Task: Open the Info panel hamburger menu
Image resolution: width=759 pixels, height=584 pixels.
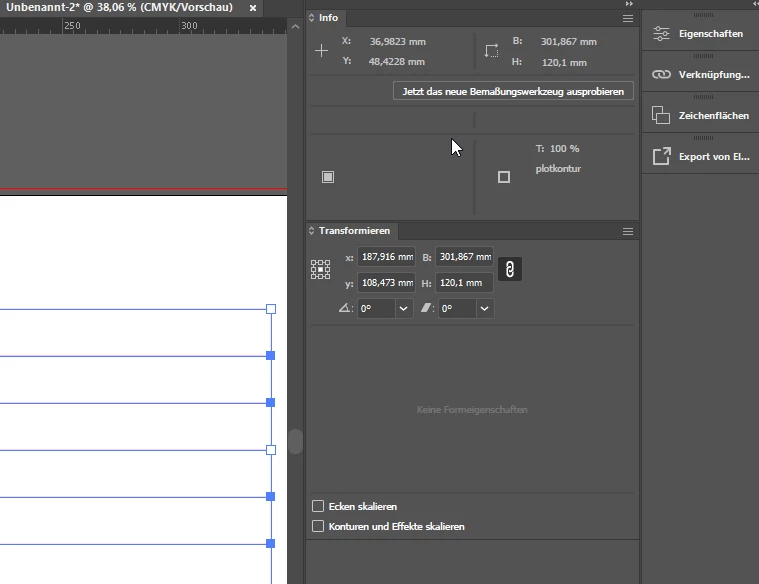Action: pyautogui.click(x=628, y=18)
